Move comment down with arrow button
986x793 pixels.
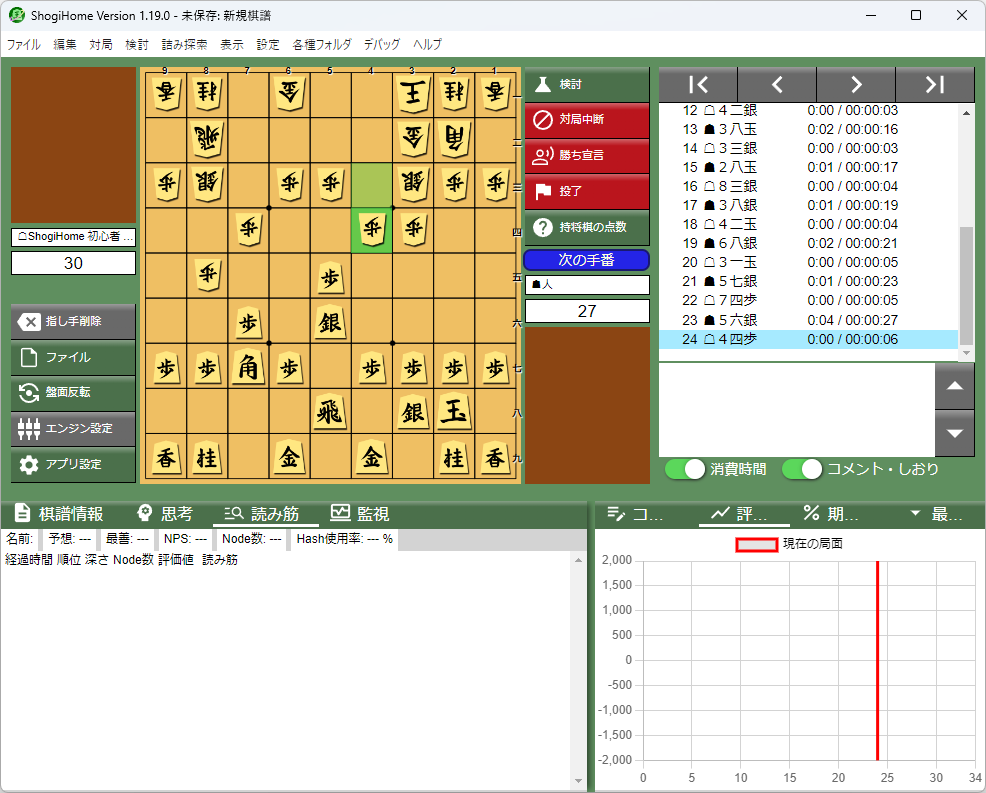pos(955,433)
